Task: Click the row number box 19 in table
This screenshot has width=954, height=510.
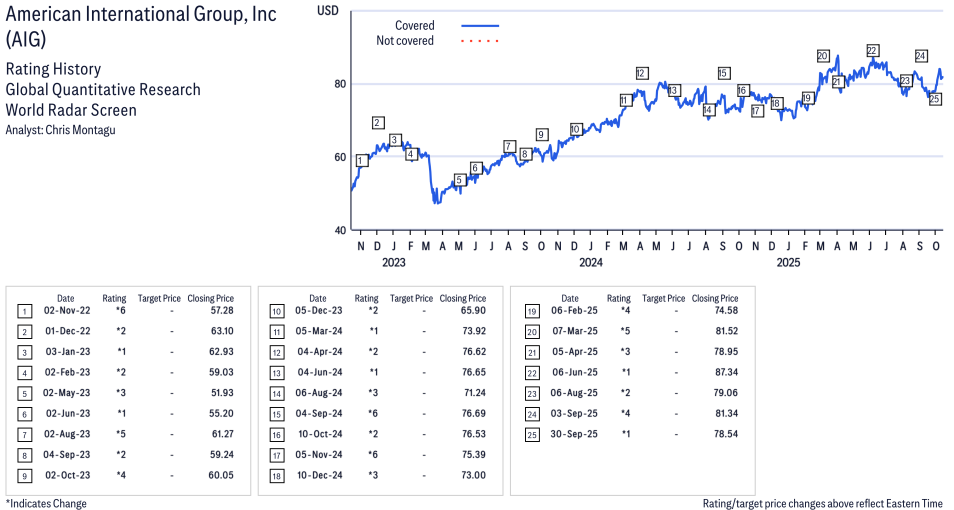Action: [x=532, y=311]
